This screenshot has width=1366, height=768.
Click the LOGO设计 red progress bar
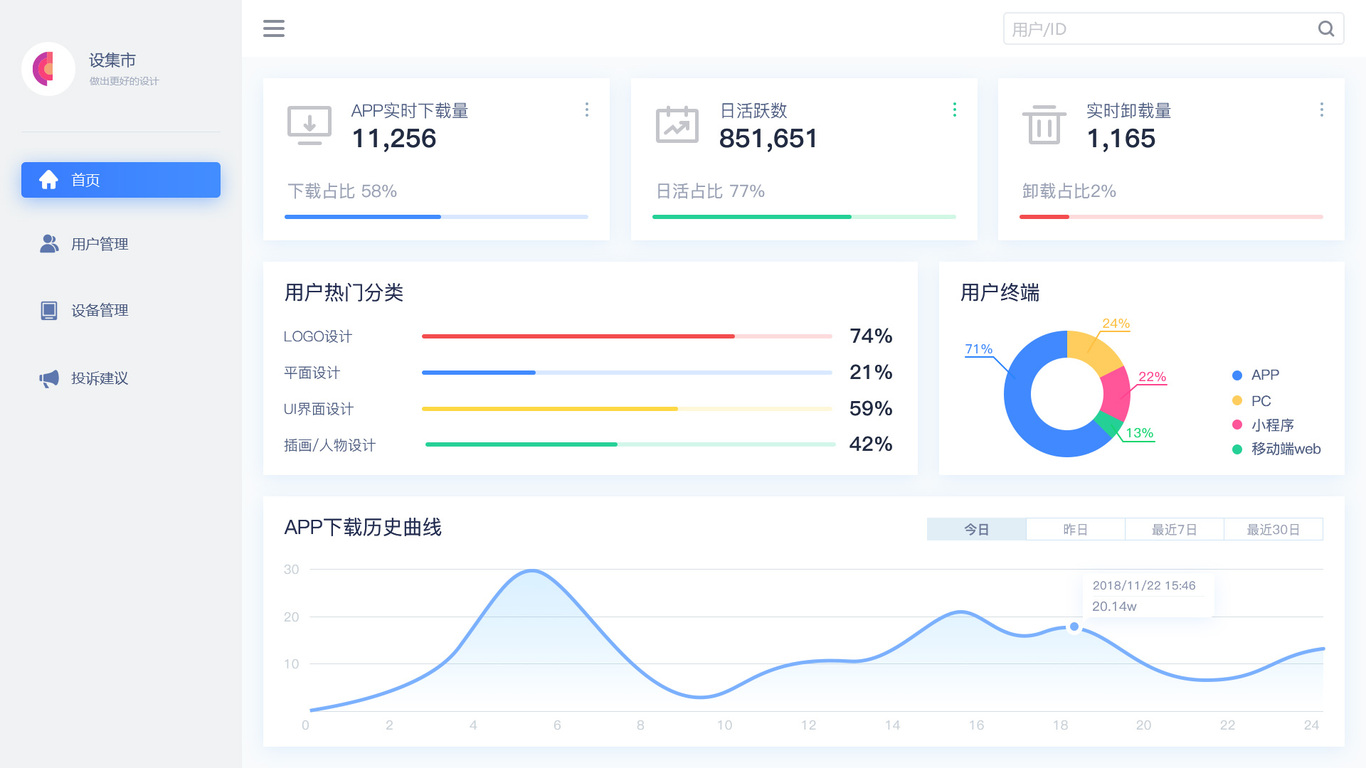[x=627, y=336]
